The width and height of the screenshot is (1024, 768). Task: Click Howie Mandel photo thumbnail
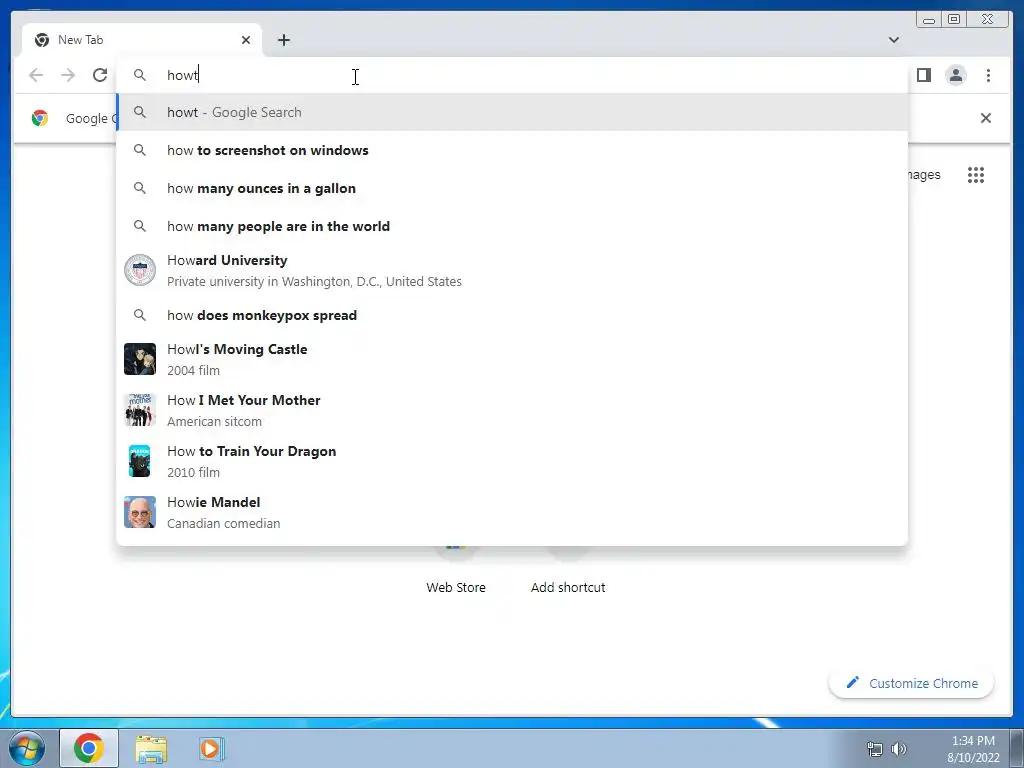(x=140, y=512)
